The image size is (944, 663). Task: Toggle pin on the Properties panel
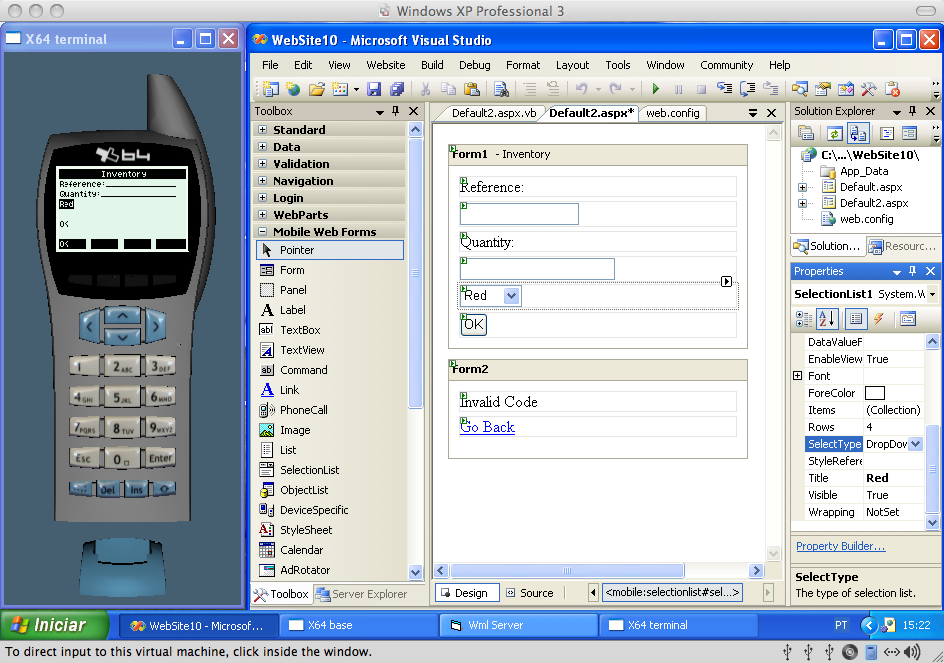pyautogui.click(x=913, y=271)
